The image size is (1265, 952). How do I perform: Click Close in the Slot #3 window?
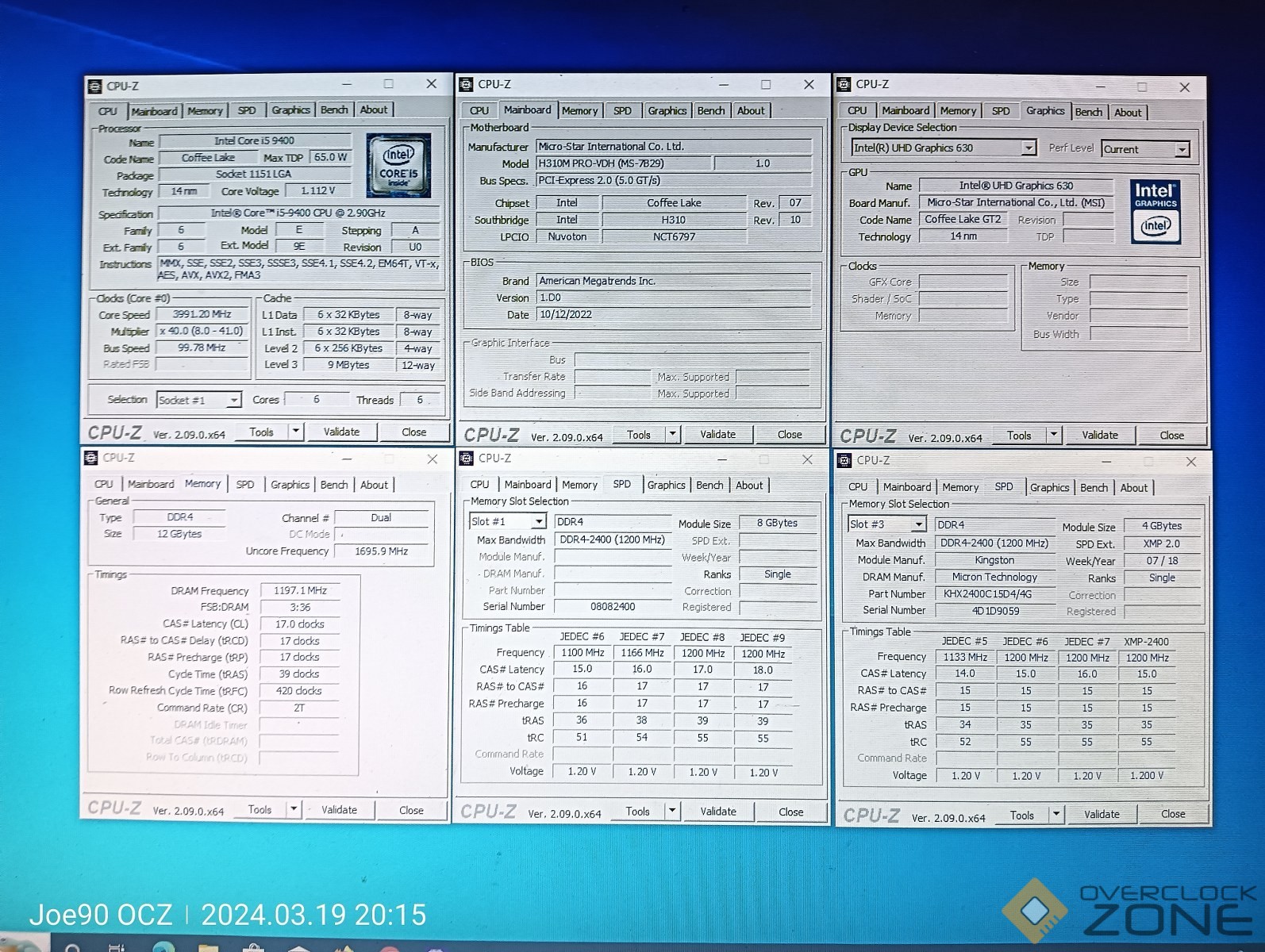point(1173,814)
